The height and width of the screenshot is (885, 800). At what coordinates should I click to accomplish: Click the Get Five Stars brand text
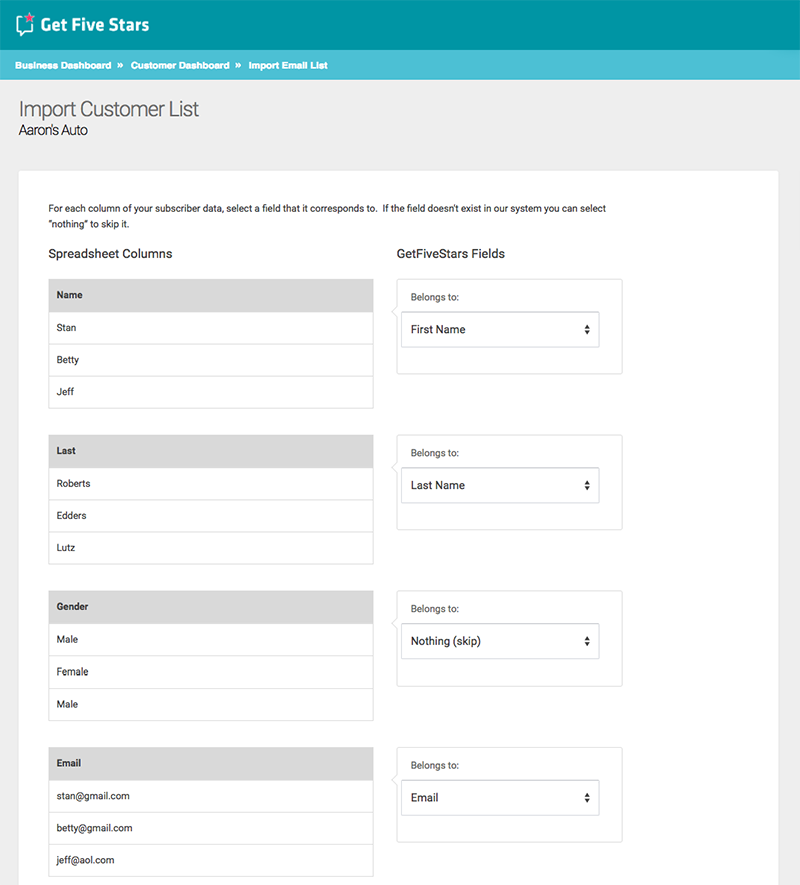pyautogui.click(x=95, y=25)
